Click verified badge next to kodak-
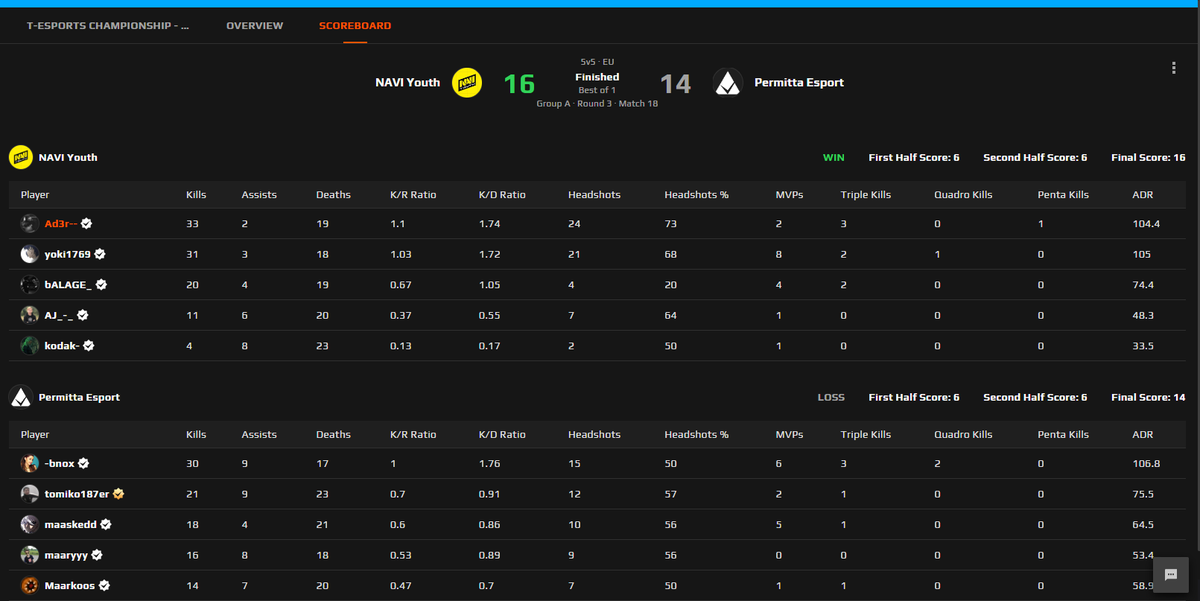Screen dimensions: 1200x601 [x=89, y=346]
